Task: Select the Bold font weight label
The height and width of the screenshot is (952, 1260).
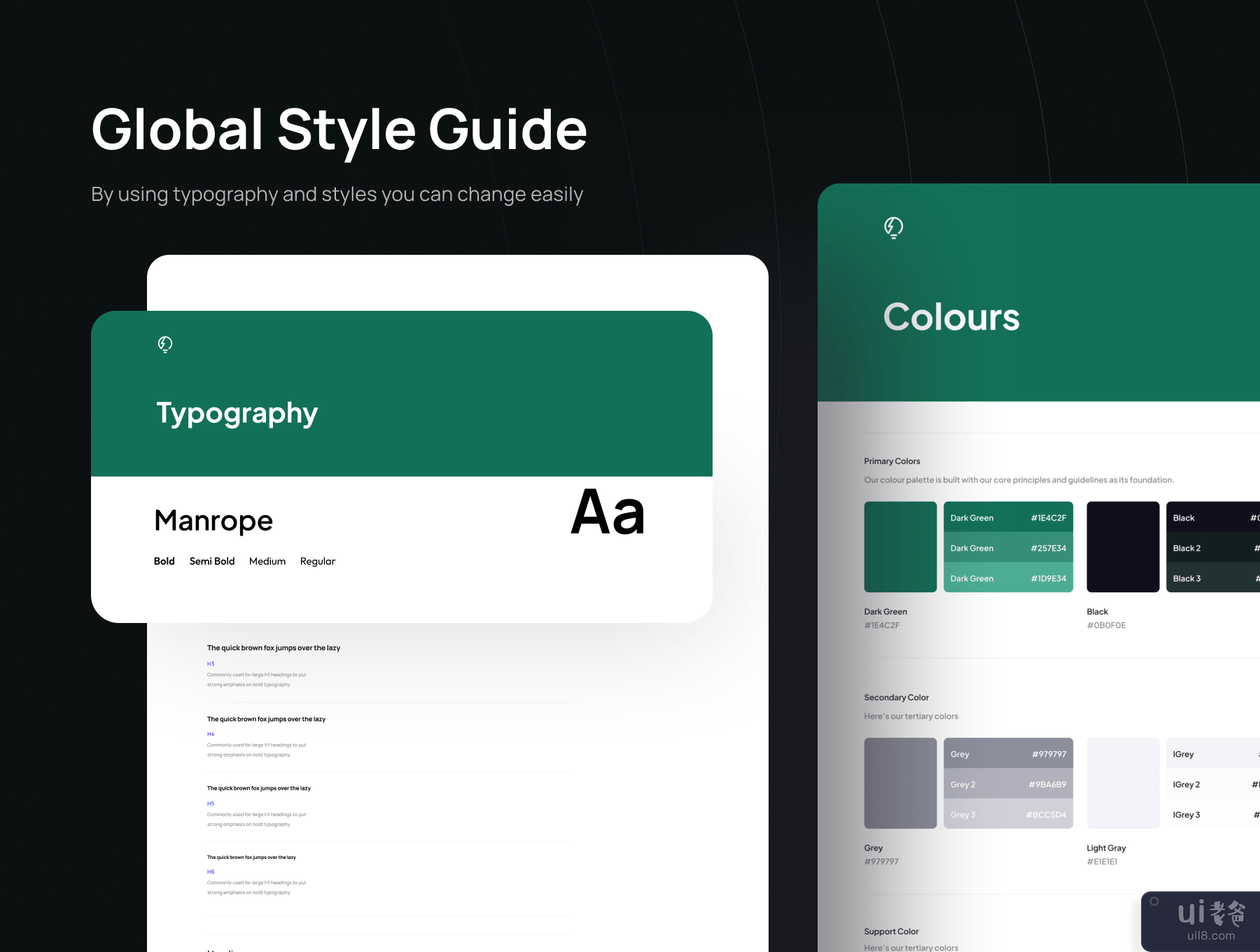Action: pyautogui.click(x=164, y=561)
